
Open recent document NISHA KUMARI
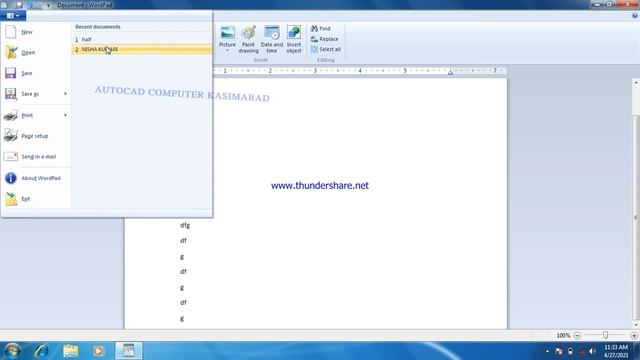click(142, 49)
